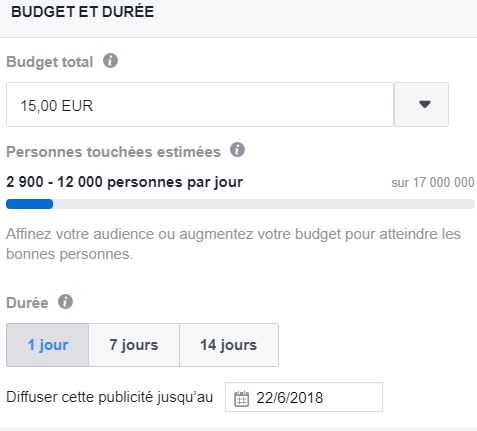Click the BUDGET ET DURÉE section header
The height and width of the screenshot is (431, 477).
(x=83, y=12)
